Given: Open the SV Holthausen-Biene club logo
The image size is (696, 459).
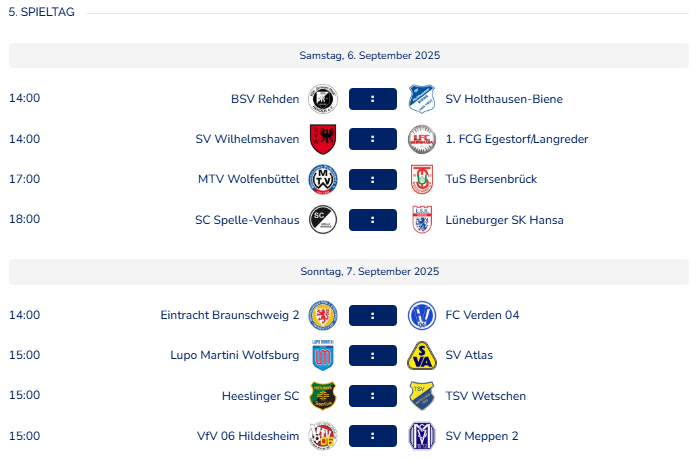Looking at the screenshot, I should pyautogui.click(x=422, y=99).
